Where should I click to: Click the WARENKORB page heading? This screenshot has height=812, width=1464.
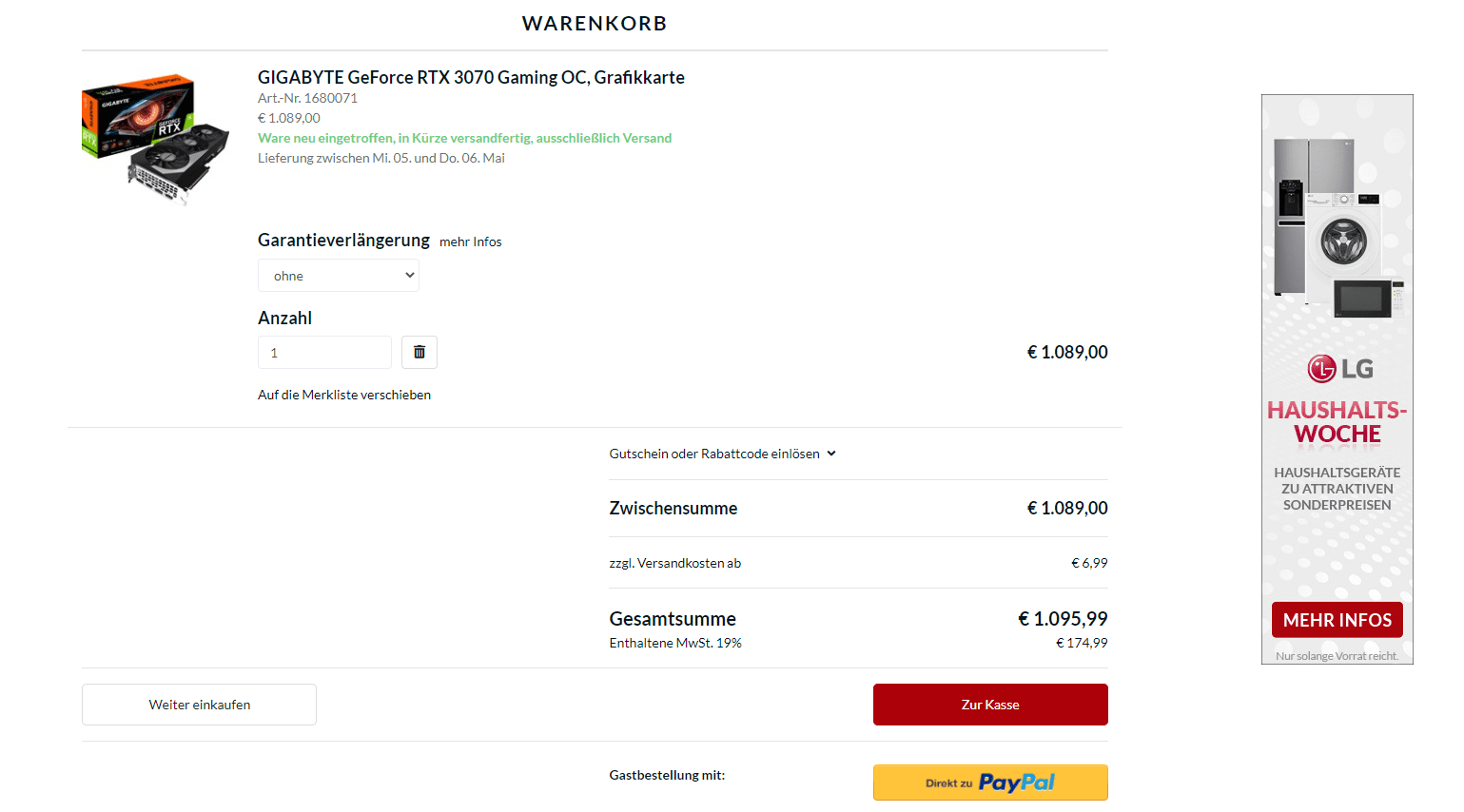coord(595,23)
